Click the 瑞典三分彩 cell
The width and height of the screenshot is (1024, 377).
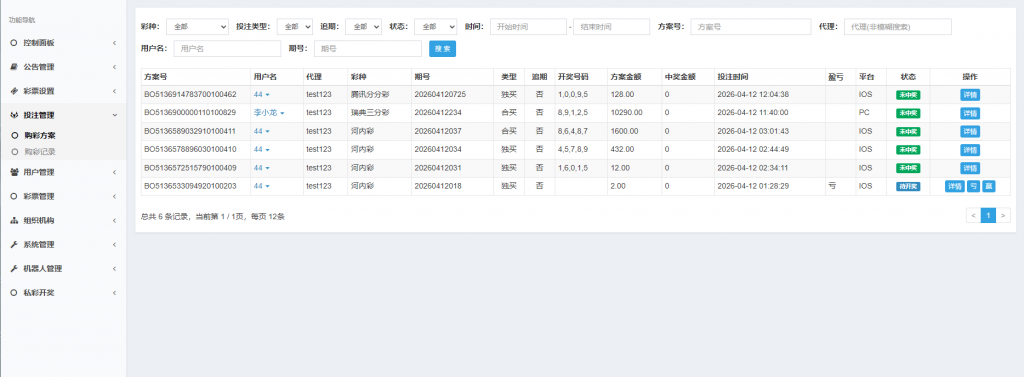370,113
